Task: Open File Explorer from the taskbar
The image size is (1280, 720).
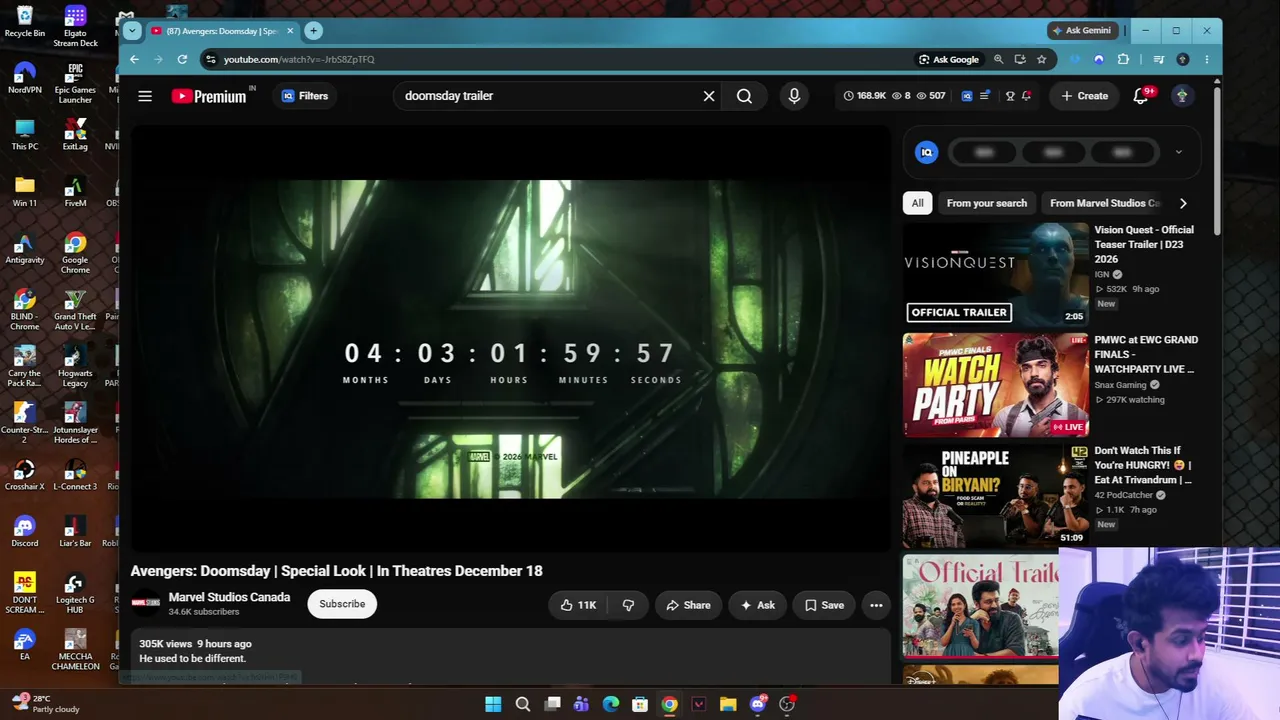Action: pyautogui.click(x=728, y=704)
